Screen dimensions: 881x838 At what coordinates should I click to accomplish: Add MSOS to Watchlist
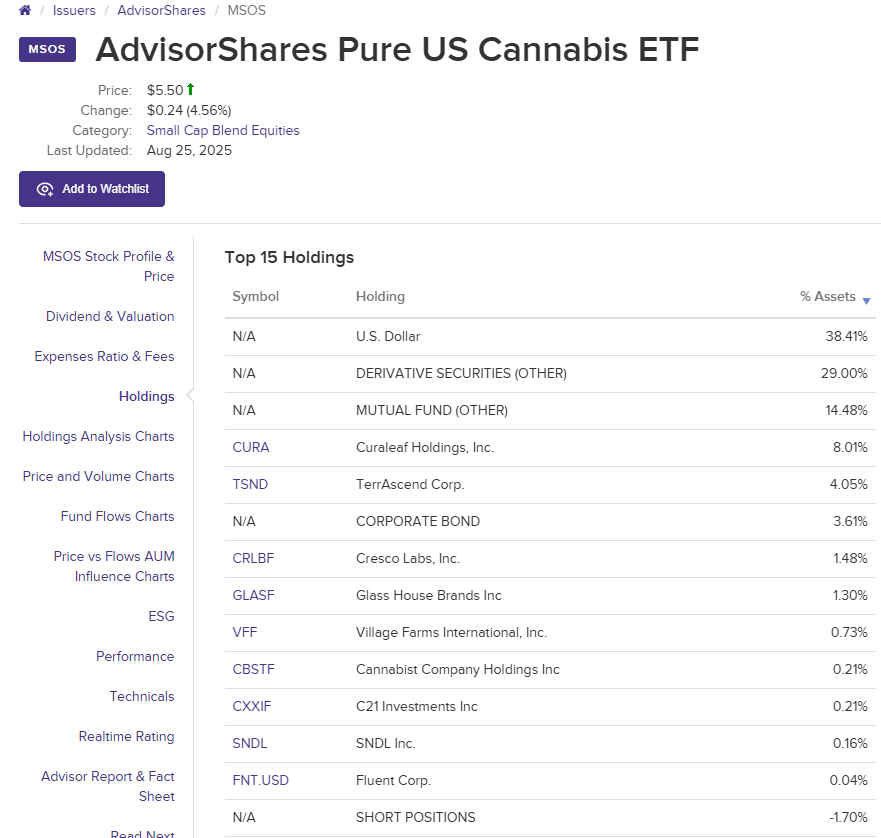click(92, 189)
